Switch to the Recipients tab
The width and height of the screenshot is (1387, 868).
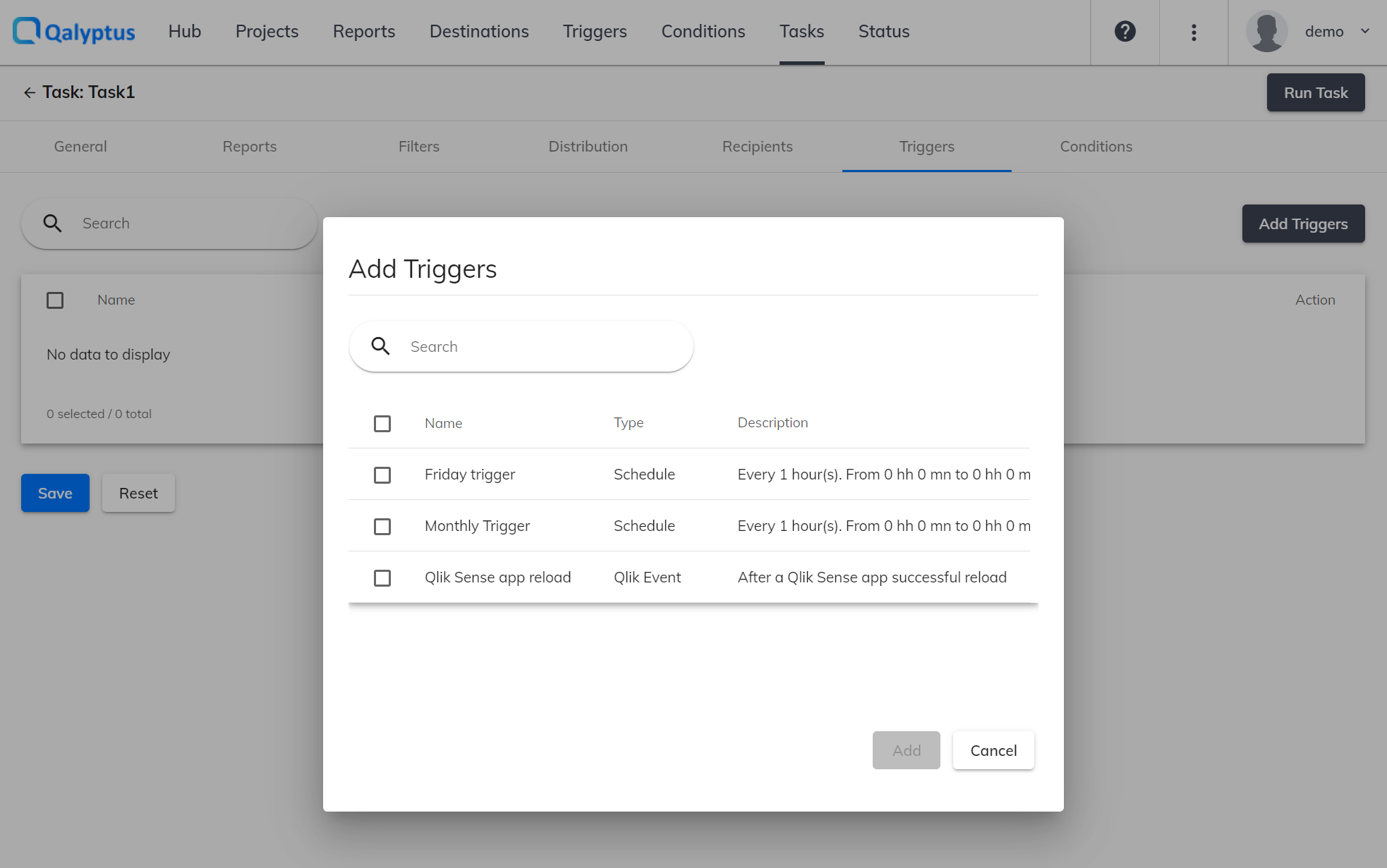[x=757, y=147]
